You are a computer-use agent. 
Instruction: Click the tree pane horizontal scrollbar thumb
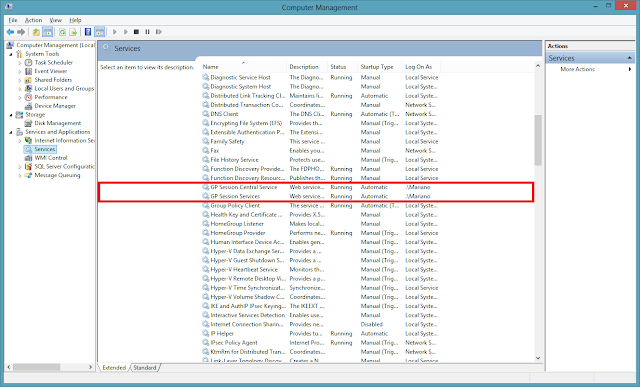[36, 367]
